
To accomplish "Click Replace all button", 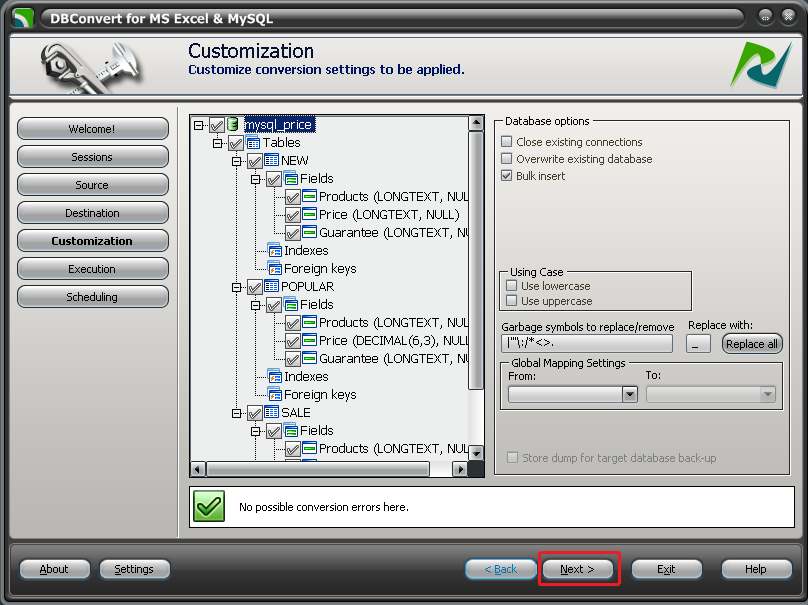I will click(x=752, y=344).
